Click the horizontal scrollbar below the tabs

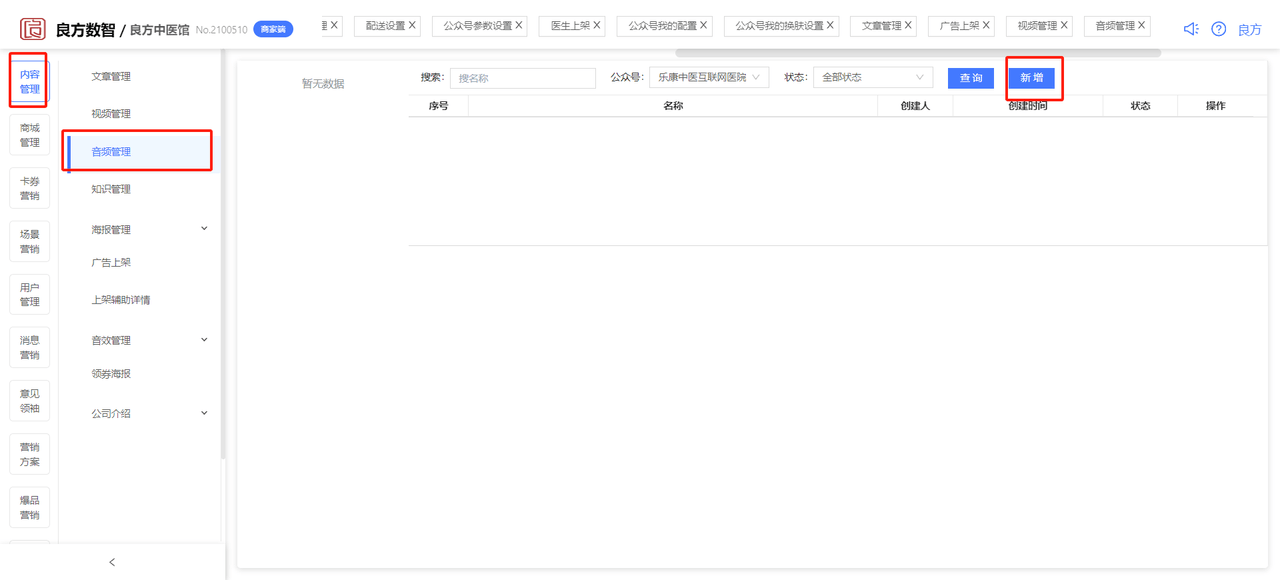[918, 52]
